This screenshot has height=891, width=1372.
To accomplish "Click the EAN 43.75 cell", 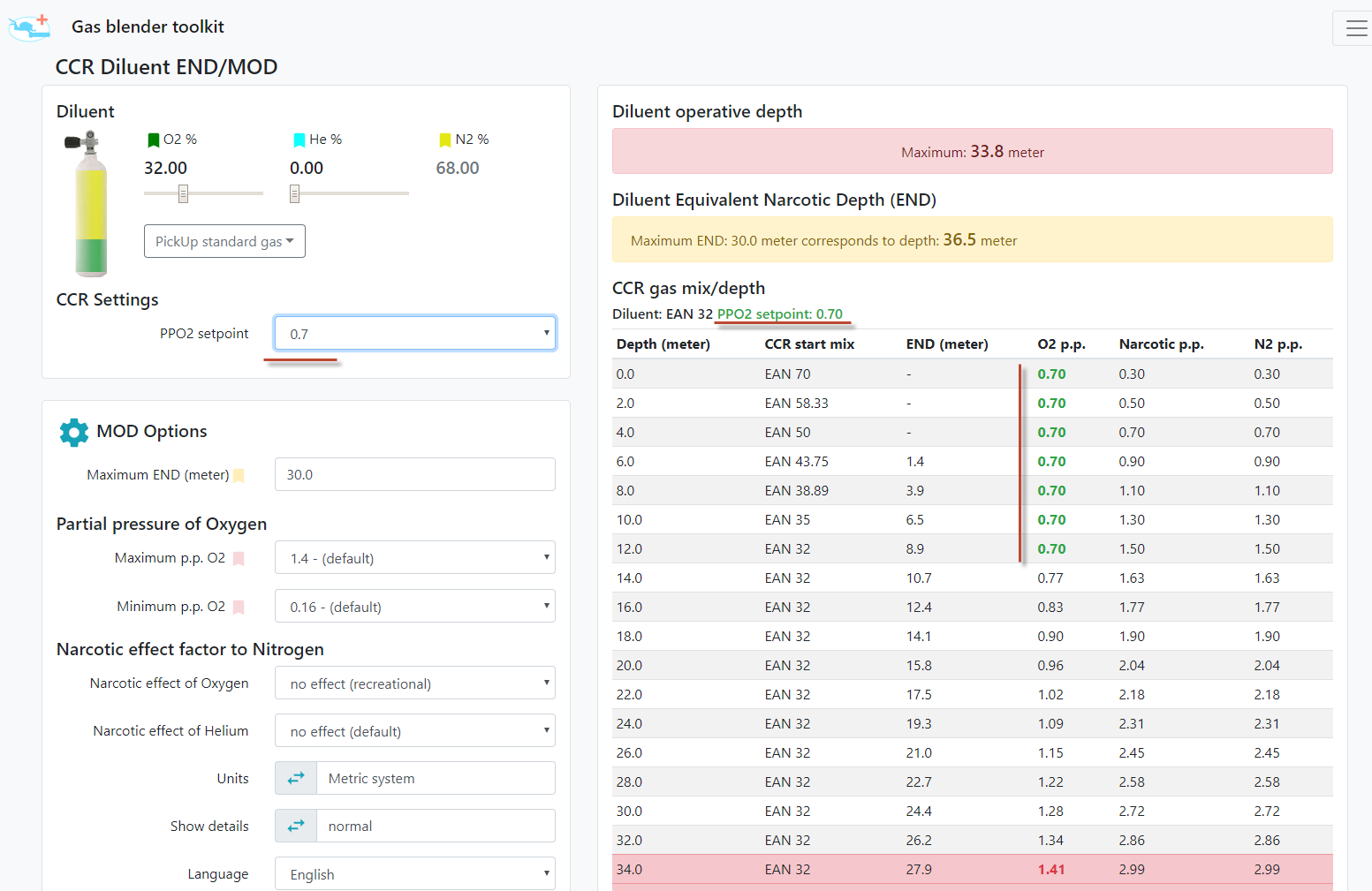I will click(796, 462).
